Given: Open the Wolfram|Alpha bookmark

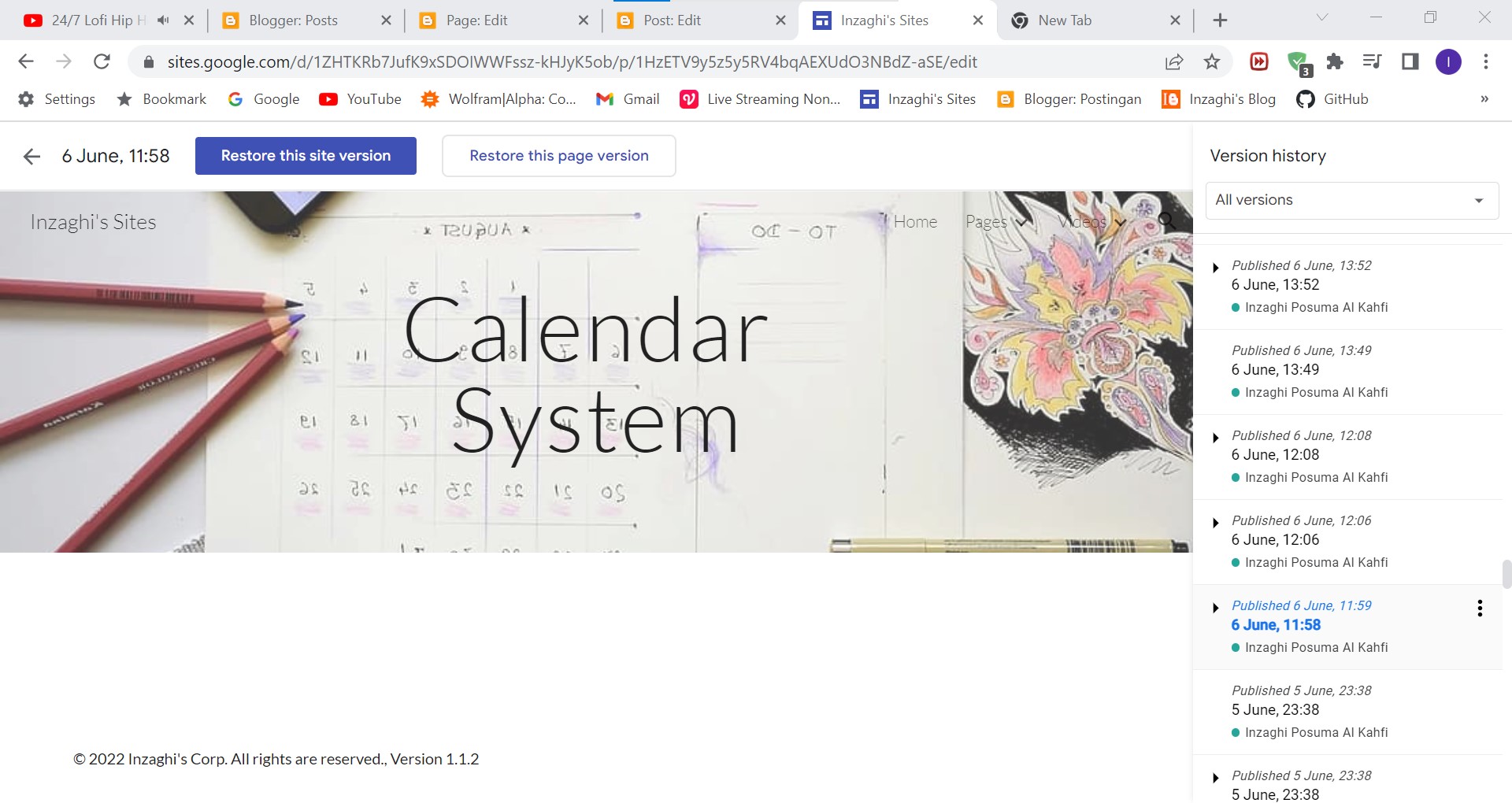Looking at the screenshot, I should 498,99.
